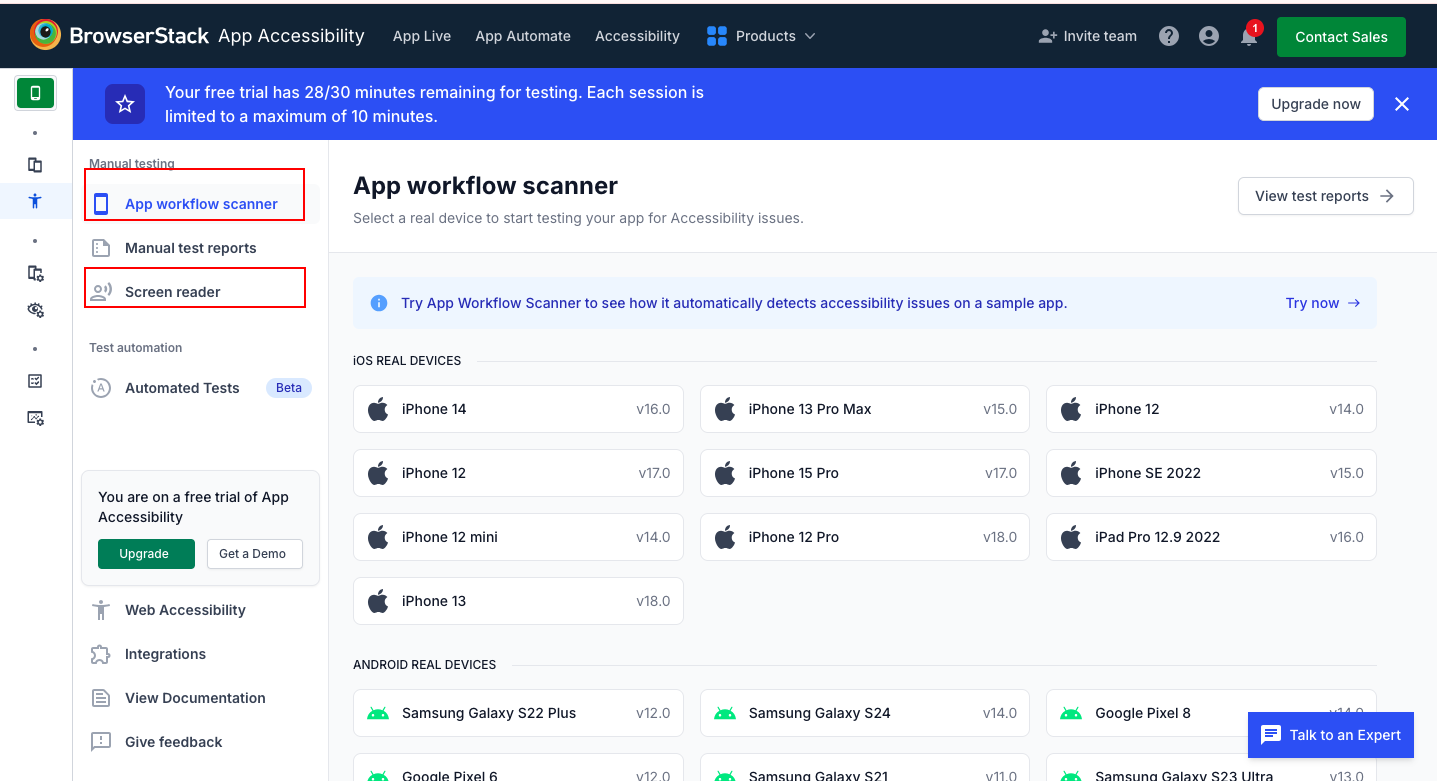Screen dimensions: 1437x781
Task: Click the green Upgrade button in sidebar
Action: pos(146,554)
